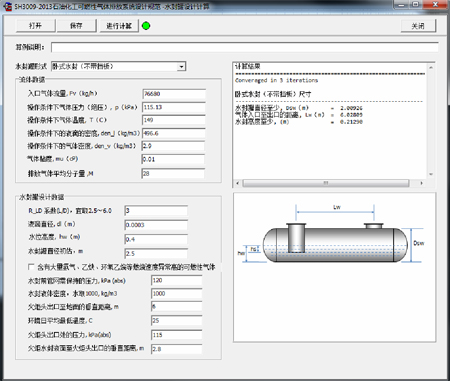The image size is (450, 381).
Task: Close the dialog with 关闭 button
Action: pyautogui.click(x=418, y=26)
